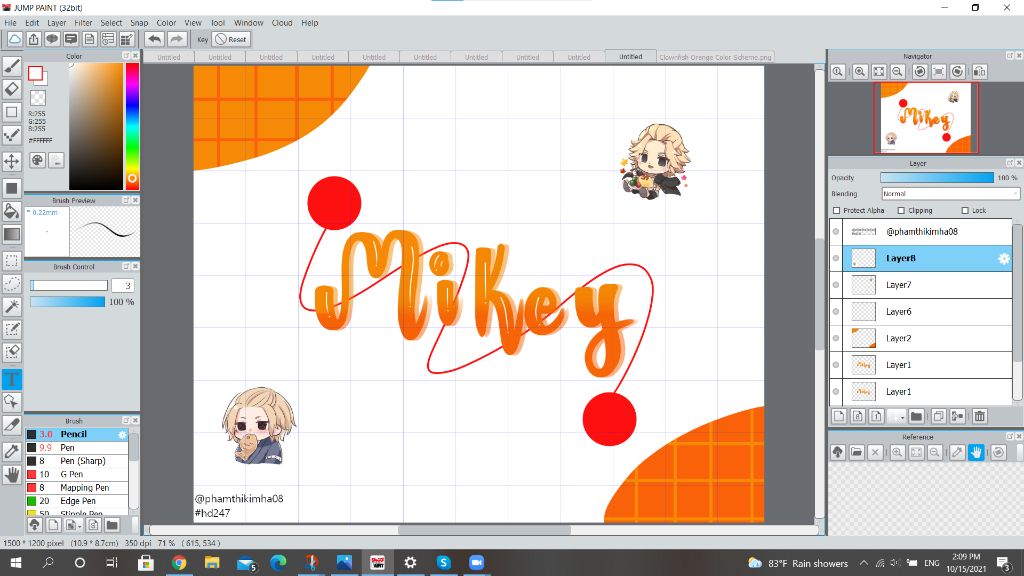The height and width of the screenshot is (576, 1024).
Task: Click the cloud icon in top toolbar
Action: point(14,39)
